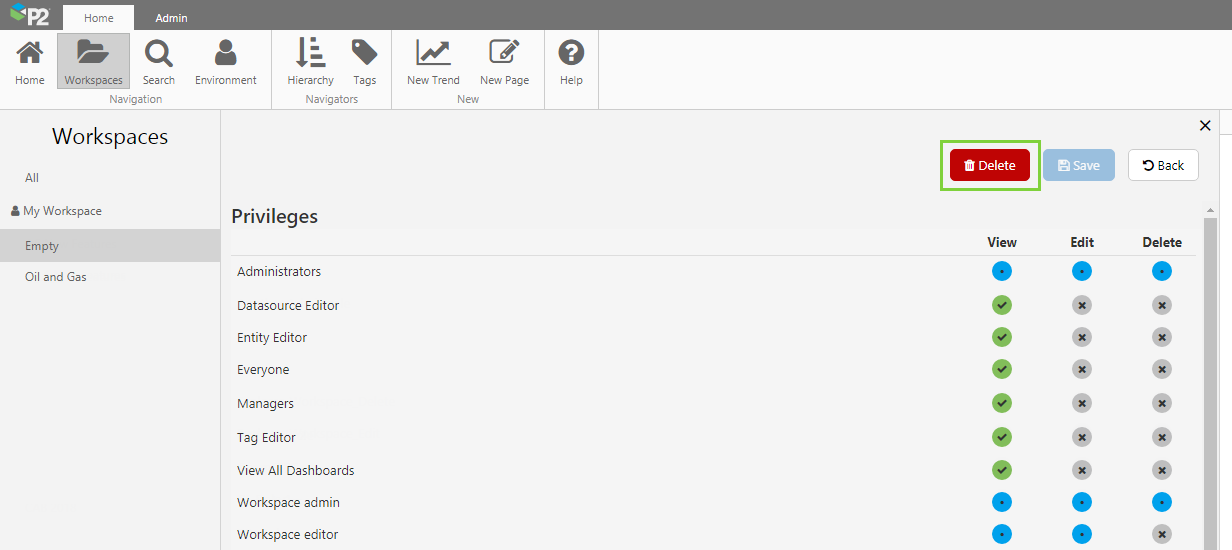The width and height of the screenshot is (1232, 550).
Task: Create a New Trend
Action: point(433,62)
